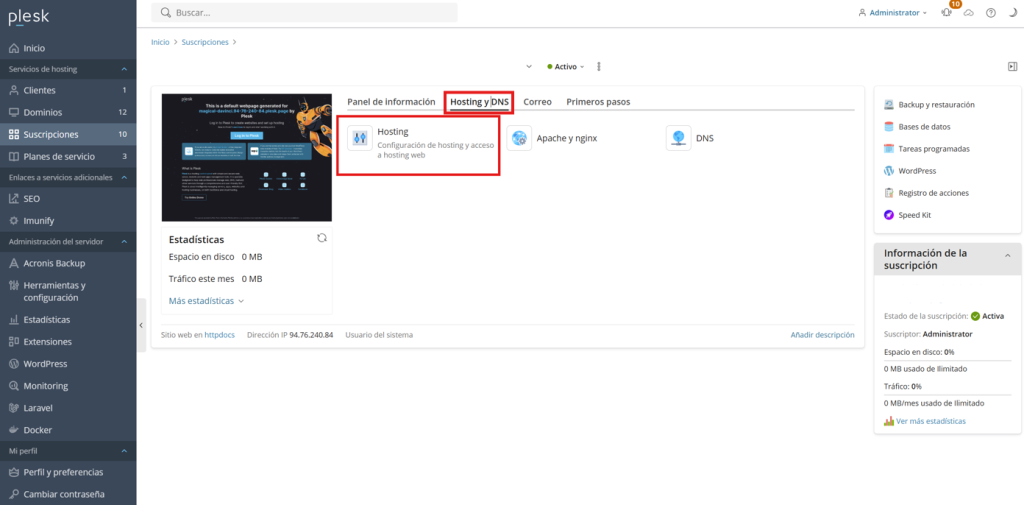Open Speed Kit in right panel
The height and width of the screenshot is (505, 1024).
[919, 215]
